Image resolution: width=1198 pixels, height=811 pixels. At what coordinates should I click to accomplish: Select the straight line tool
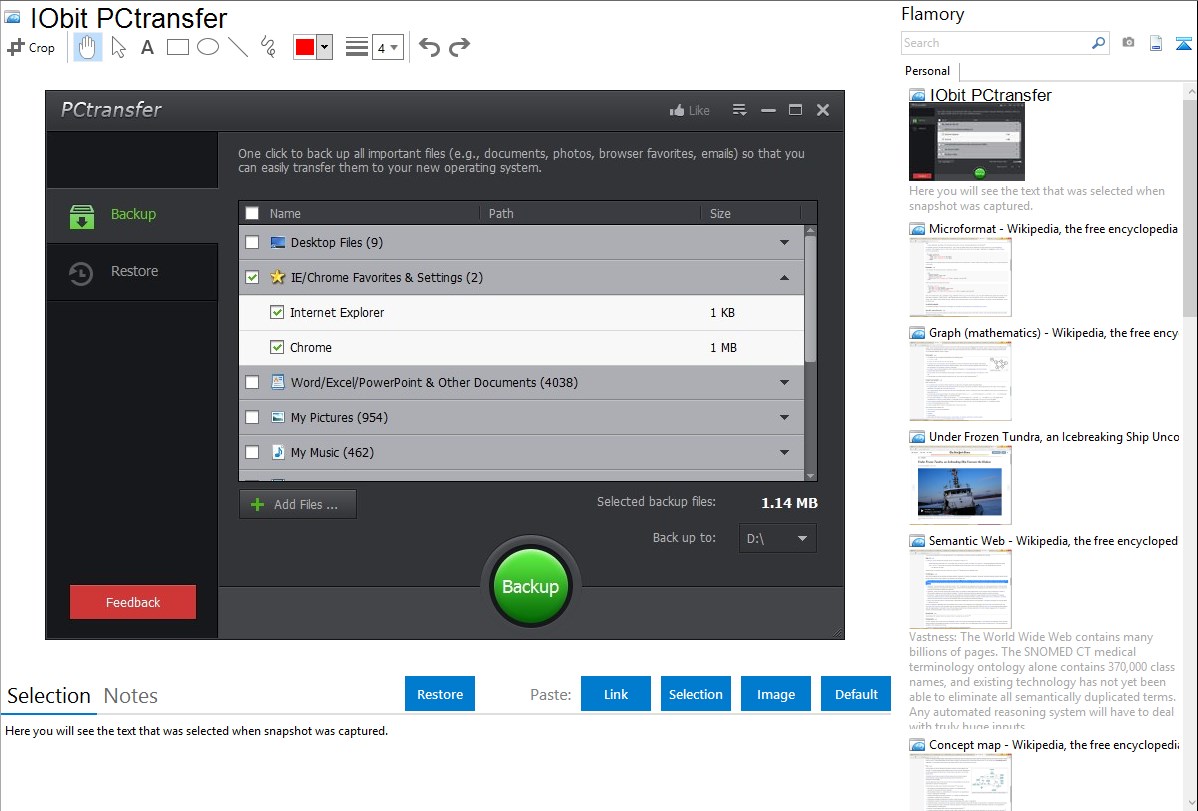238,47
